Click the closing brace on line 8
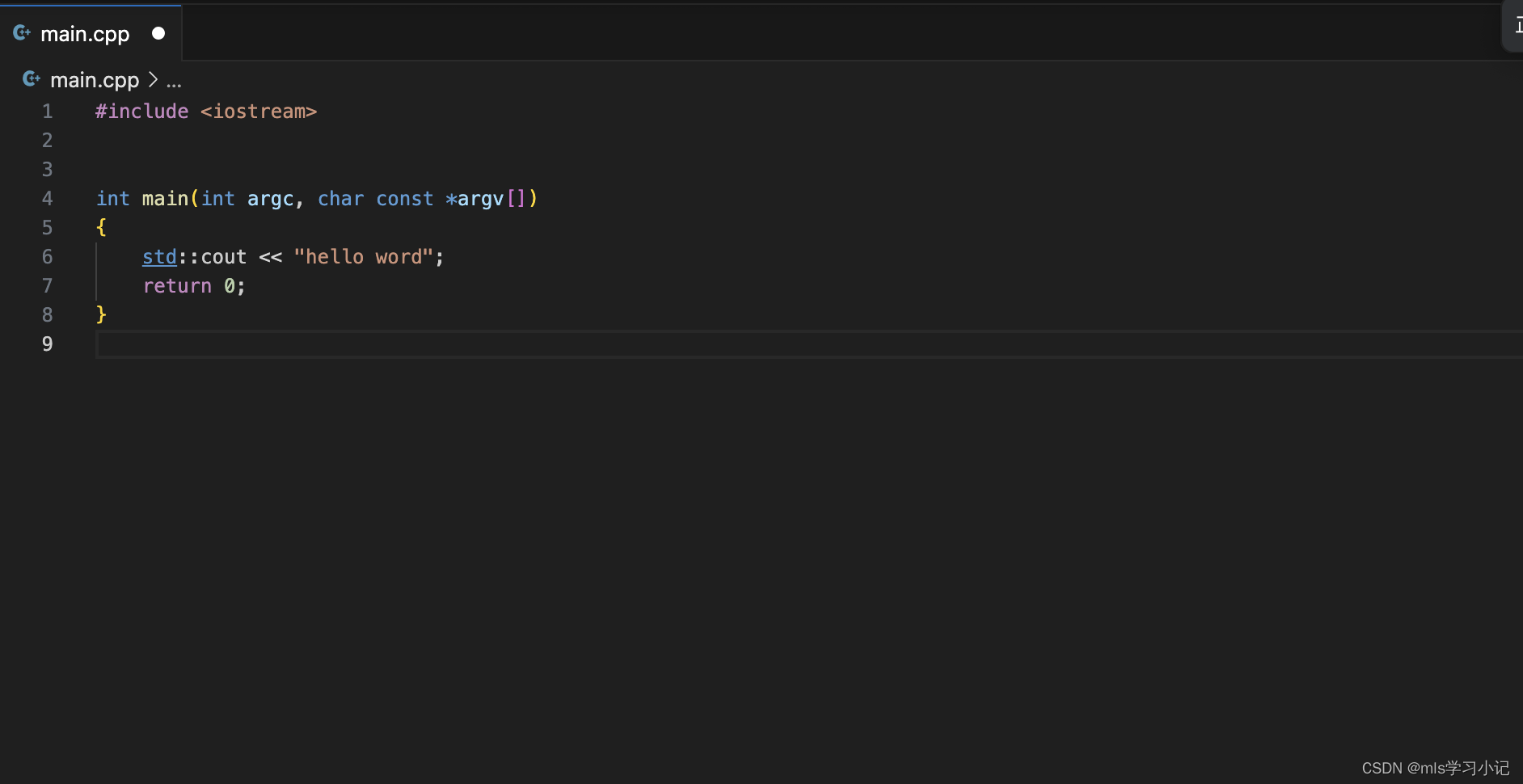Image resolution: width=1523 pixels, height=784 pixels. 101,315
